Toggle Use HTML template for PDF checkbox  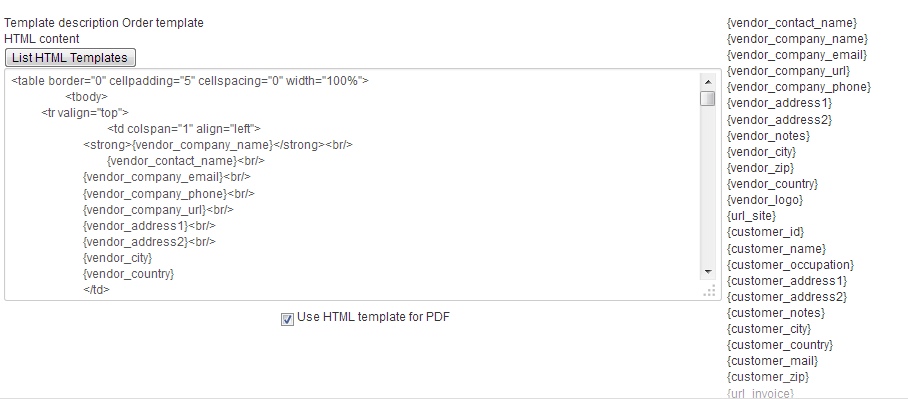(x=287, y=319)
